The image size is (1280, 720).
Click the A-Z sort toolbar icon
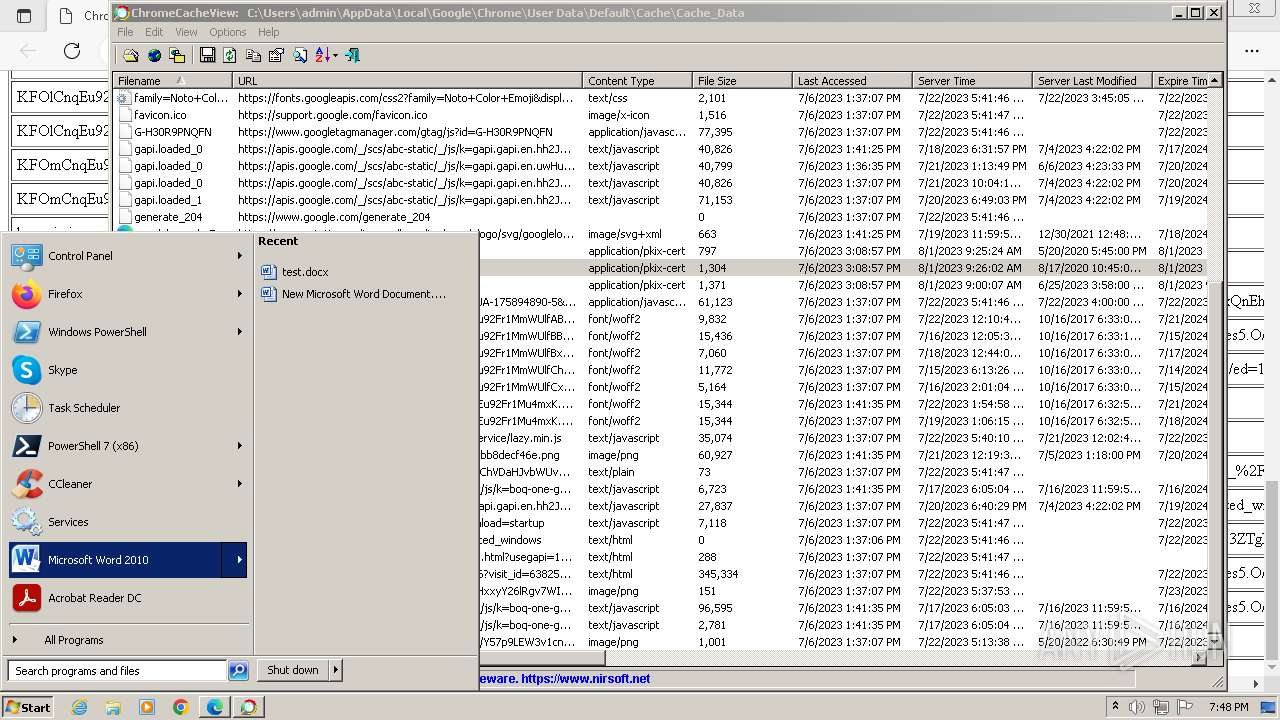click(323, 55)
